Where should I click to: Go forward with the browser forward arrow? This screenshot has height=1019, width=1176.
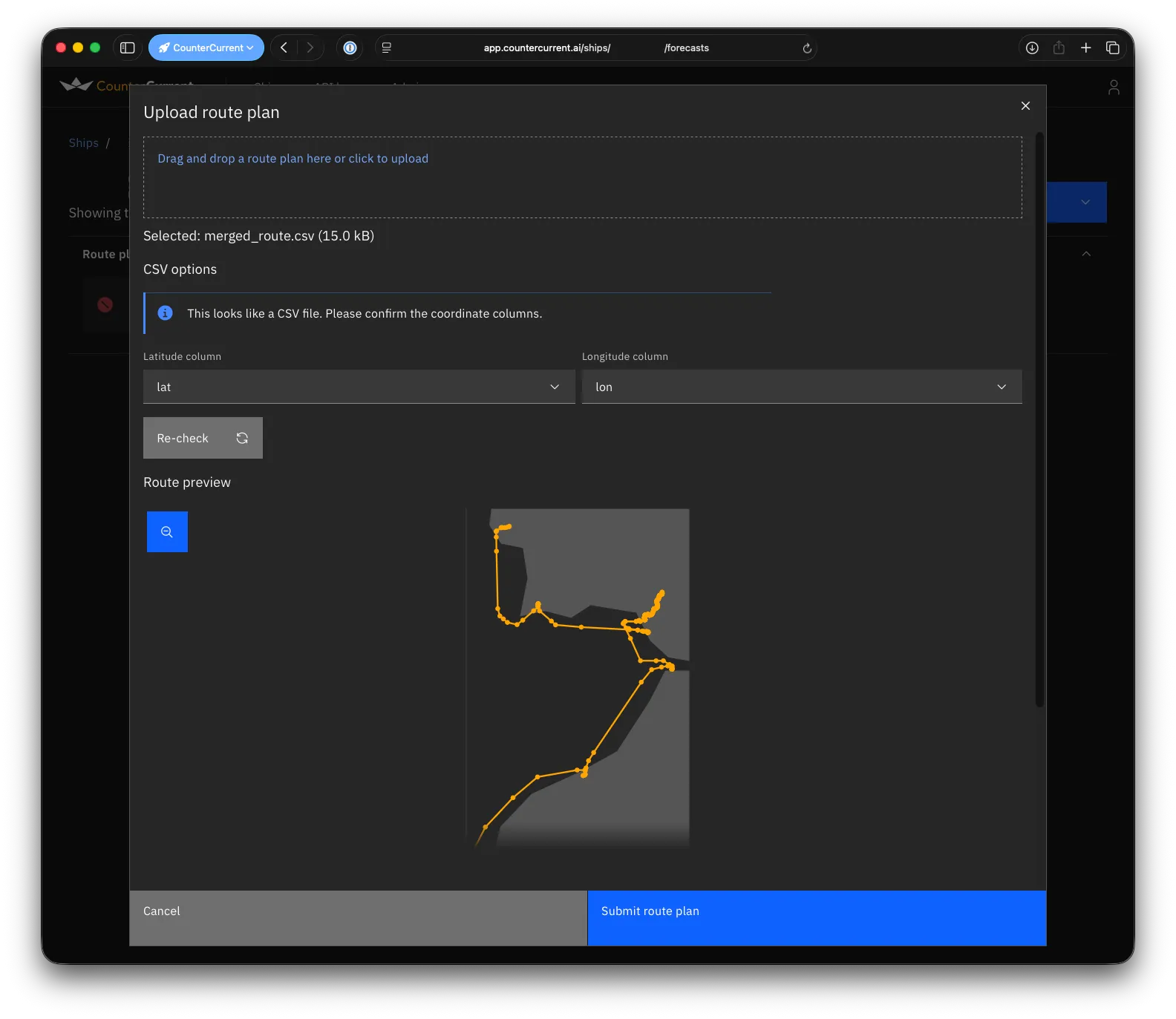[x=310, y=47]
